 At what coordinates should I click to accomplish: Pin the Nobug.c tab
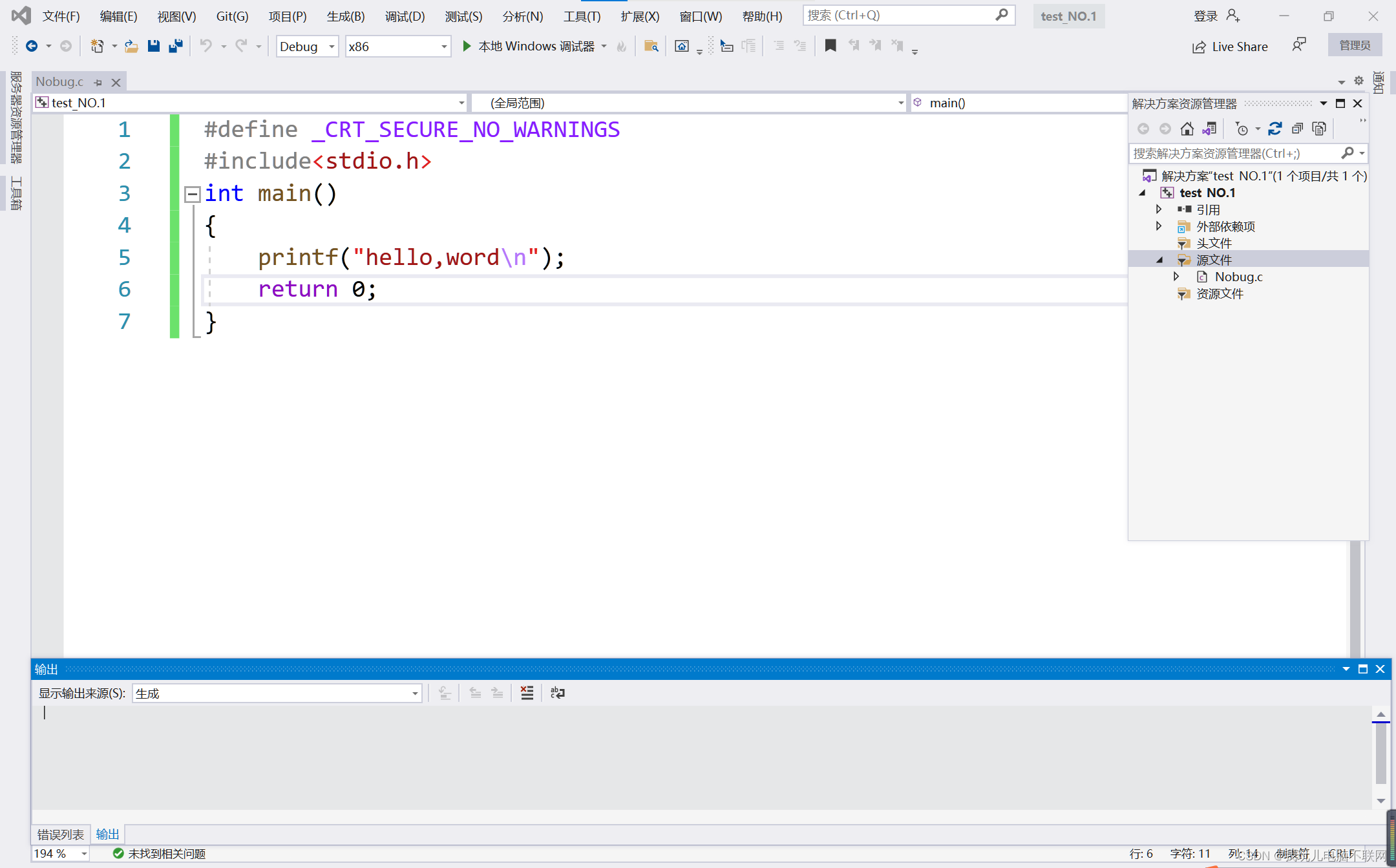(98, 83)
